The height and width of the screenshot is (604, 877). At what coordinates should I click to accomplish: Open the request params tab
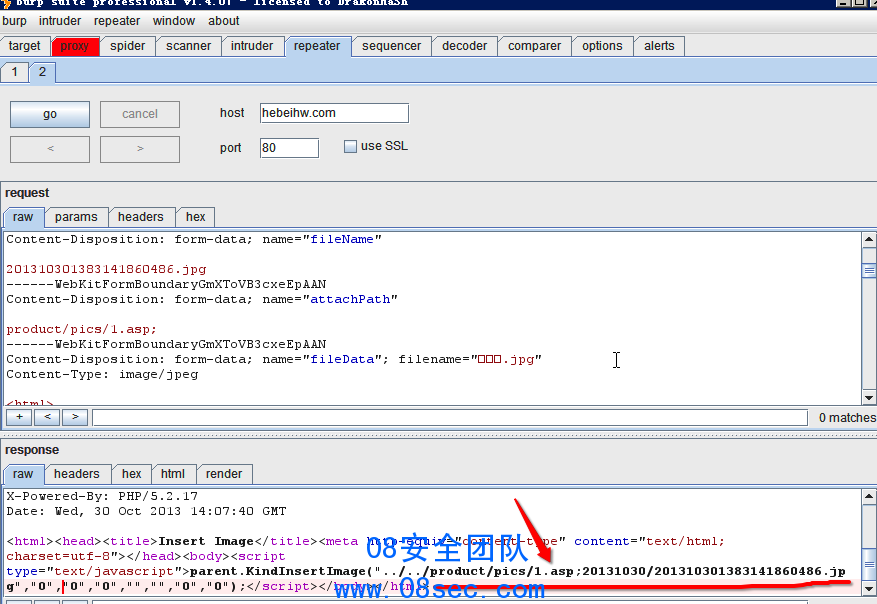(76, 217)
